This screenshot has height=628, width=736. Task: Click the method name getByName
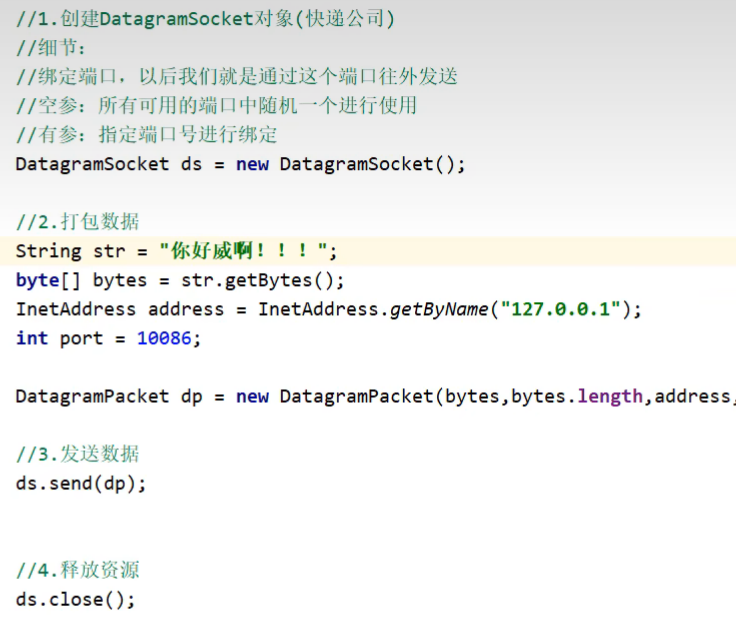(439, 310)
